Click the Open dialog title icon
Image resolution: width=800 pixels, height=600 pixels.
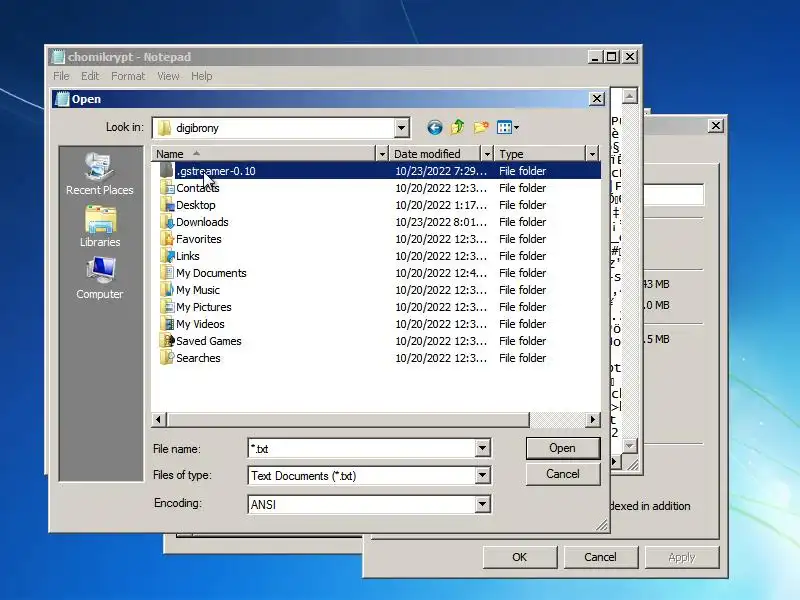coord(62,99)
